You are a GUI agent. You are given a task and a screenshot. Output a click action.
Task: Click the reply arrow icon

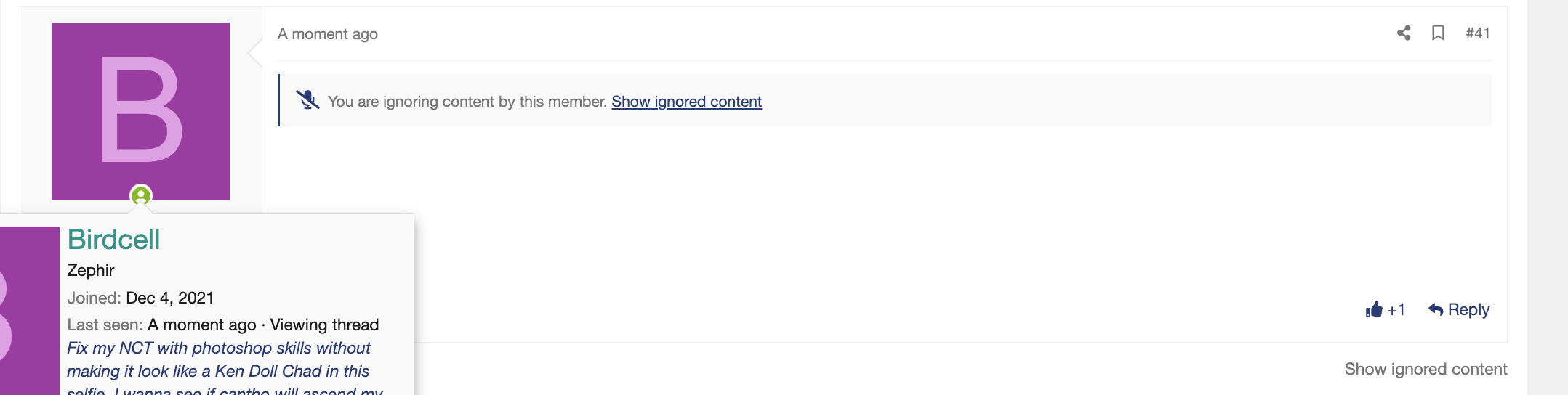pos(1436,309)
